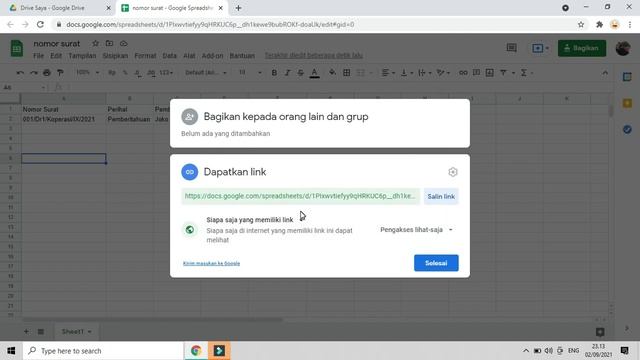Click the green Bagikan share button
This screenshot has width=640, height=360.
pos(582,48)
